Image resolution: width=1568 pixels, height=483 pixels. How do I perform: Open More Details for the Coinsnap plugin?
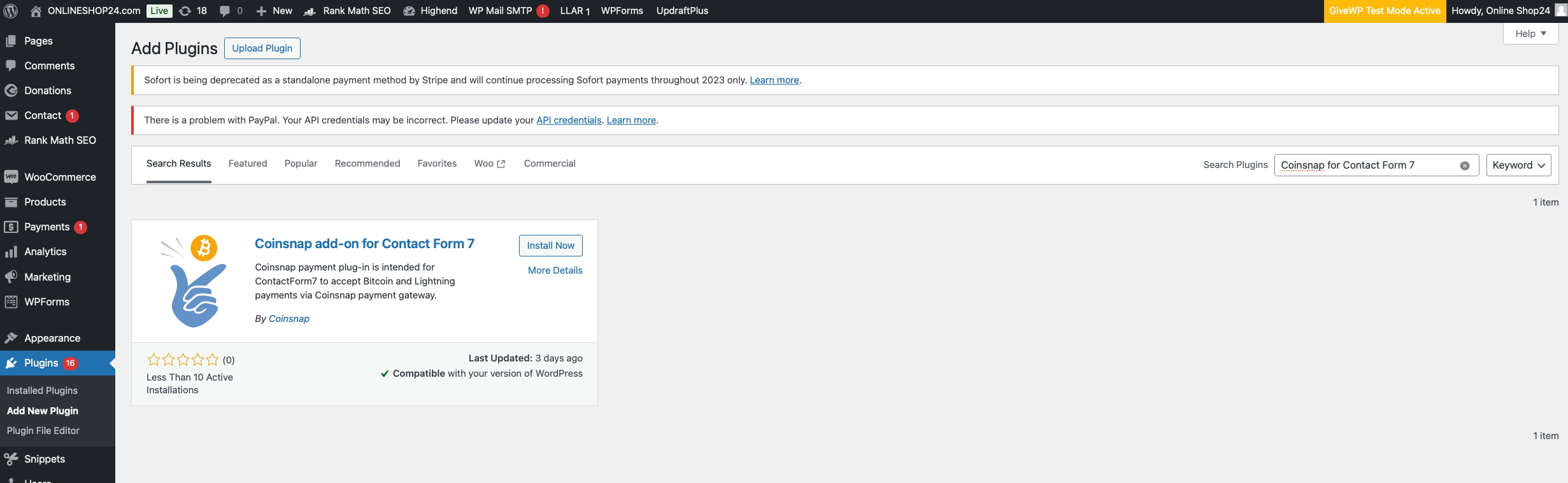pyautogui.click(x=555, y=270)
